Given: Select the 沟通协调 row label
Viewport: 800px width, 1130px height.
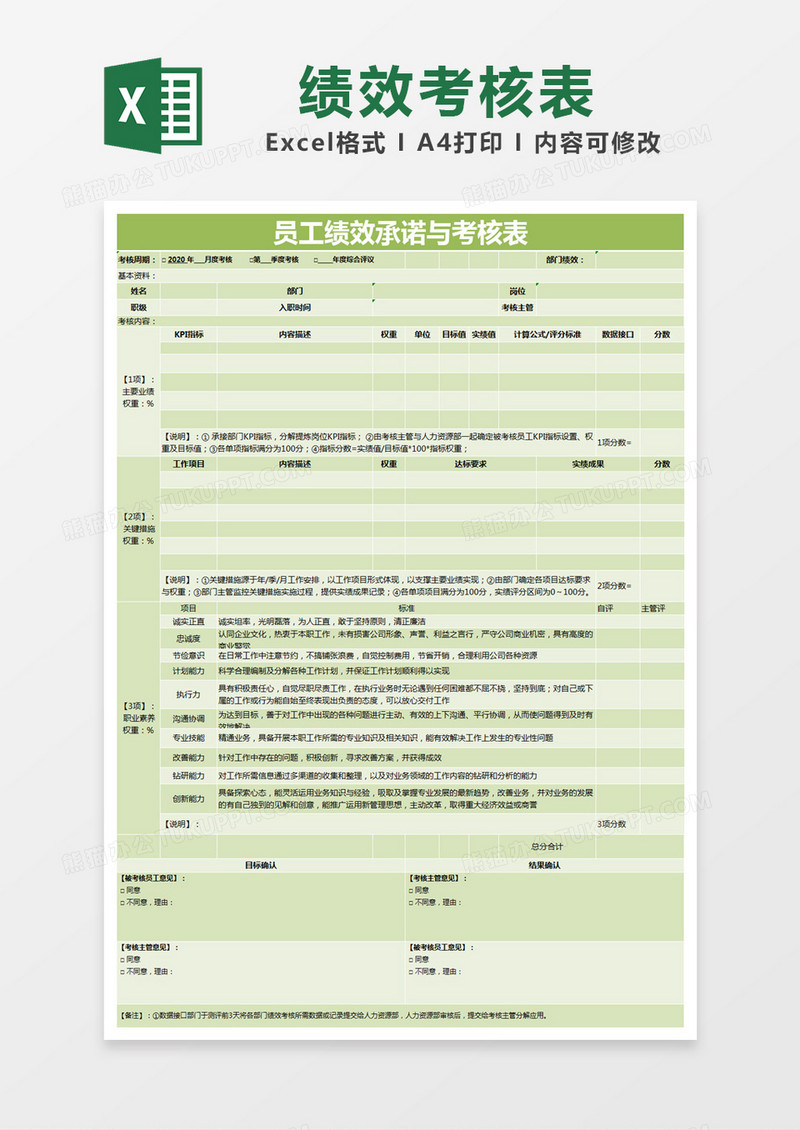Looking at the screenshot, I should (x=189, y=719).
